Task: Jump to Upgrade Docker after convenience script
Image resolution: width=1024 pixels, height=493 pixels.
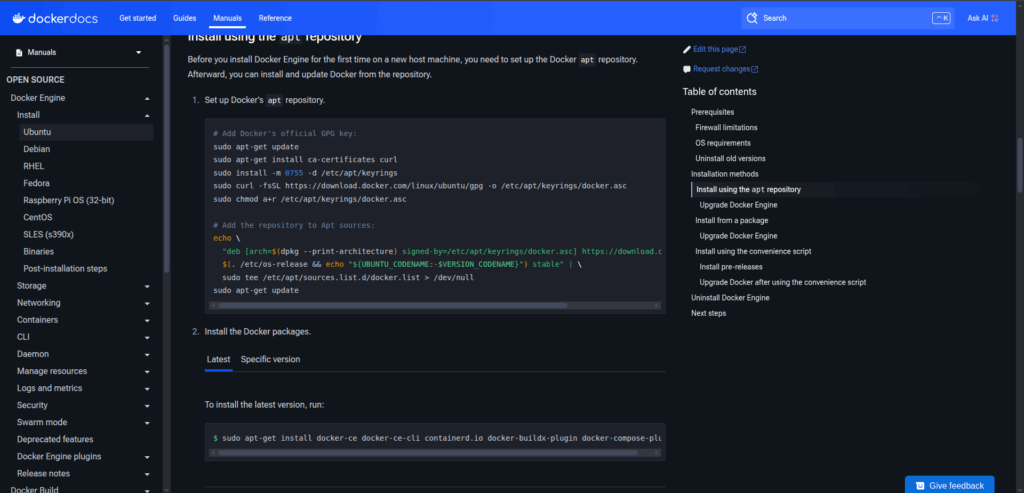Action: click(782, 282)
